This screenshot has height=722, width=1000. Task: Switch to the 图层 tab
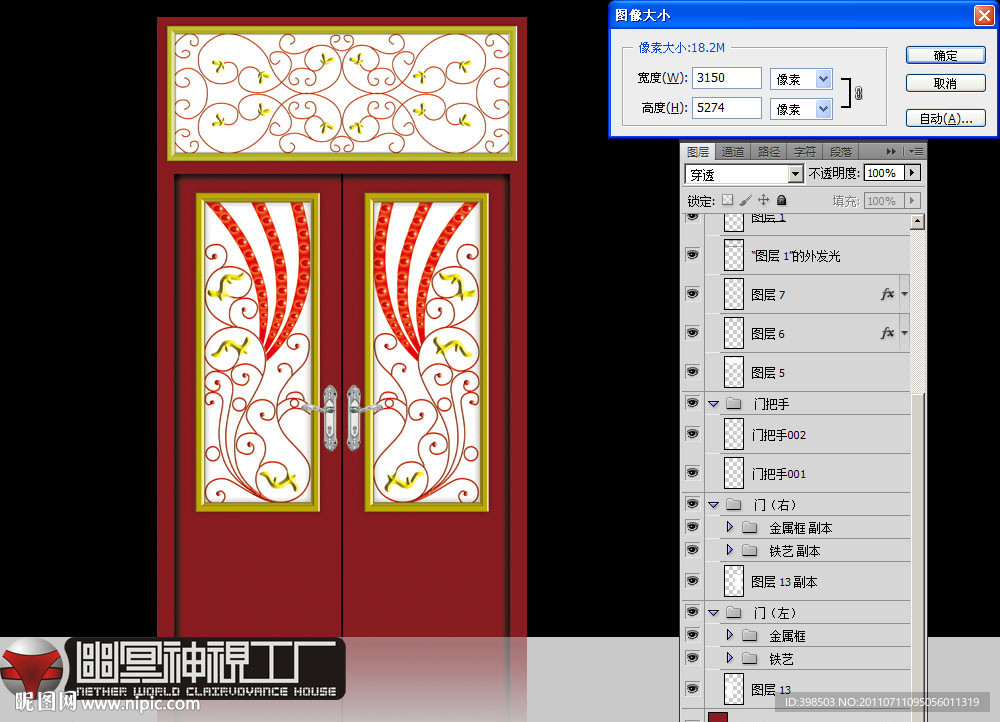coord(698,152)
